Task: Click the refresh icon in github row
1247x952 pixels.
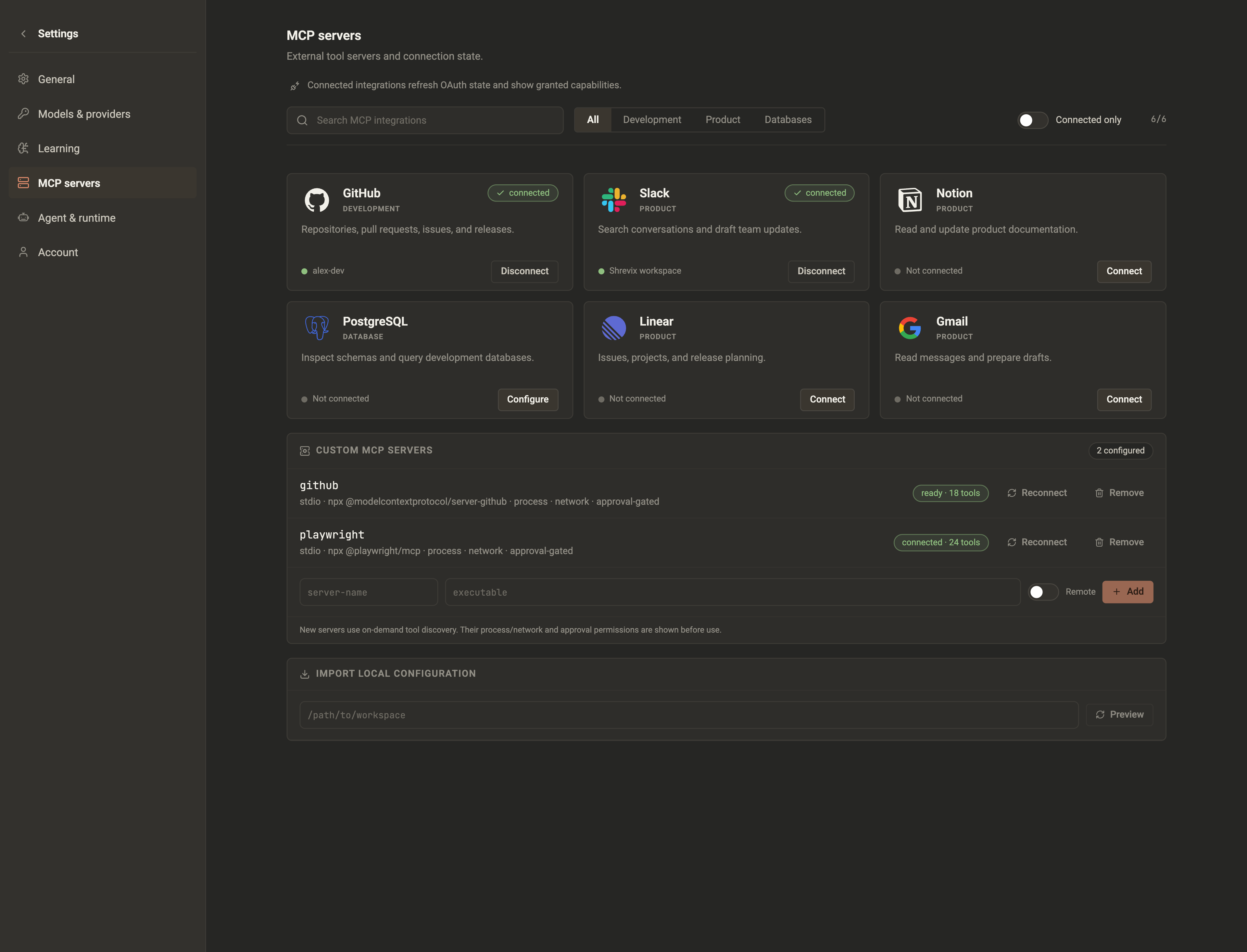Action: click(x=1012, y=494)
